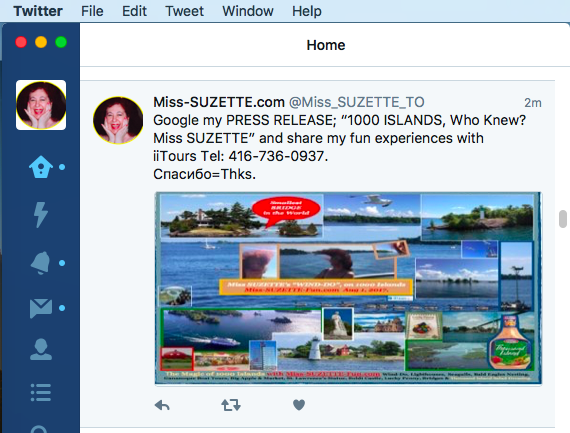This screenshot has width=570, height=433.
Task: Click the Miss-SUZETTE.com display name
Action: [x=218, y=102]
